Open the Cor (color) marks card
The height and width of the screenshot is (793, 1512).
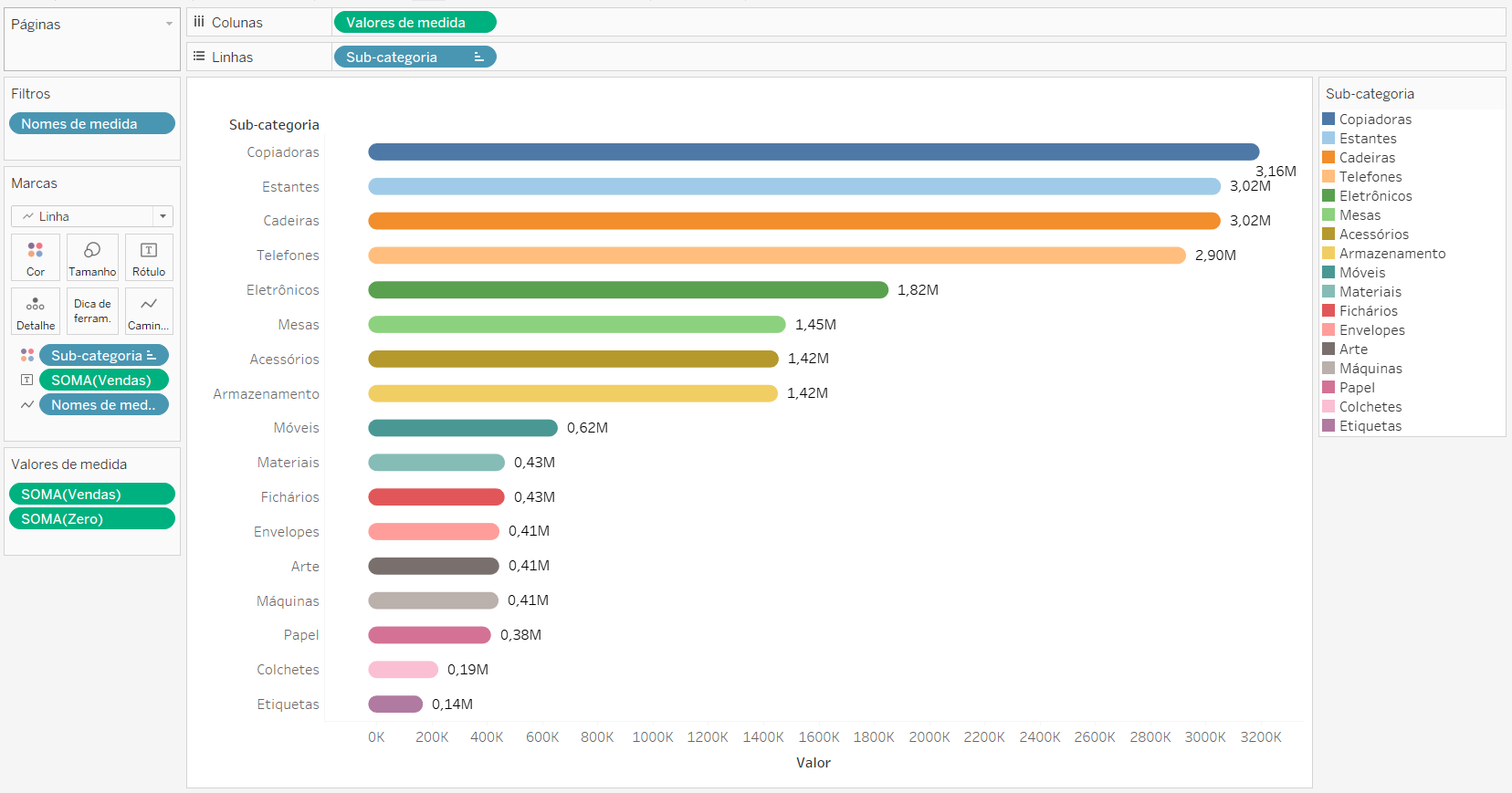click(36, 257)
